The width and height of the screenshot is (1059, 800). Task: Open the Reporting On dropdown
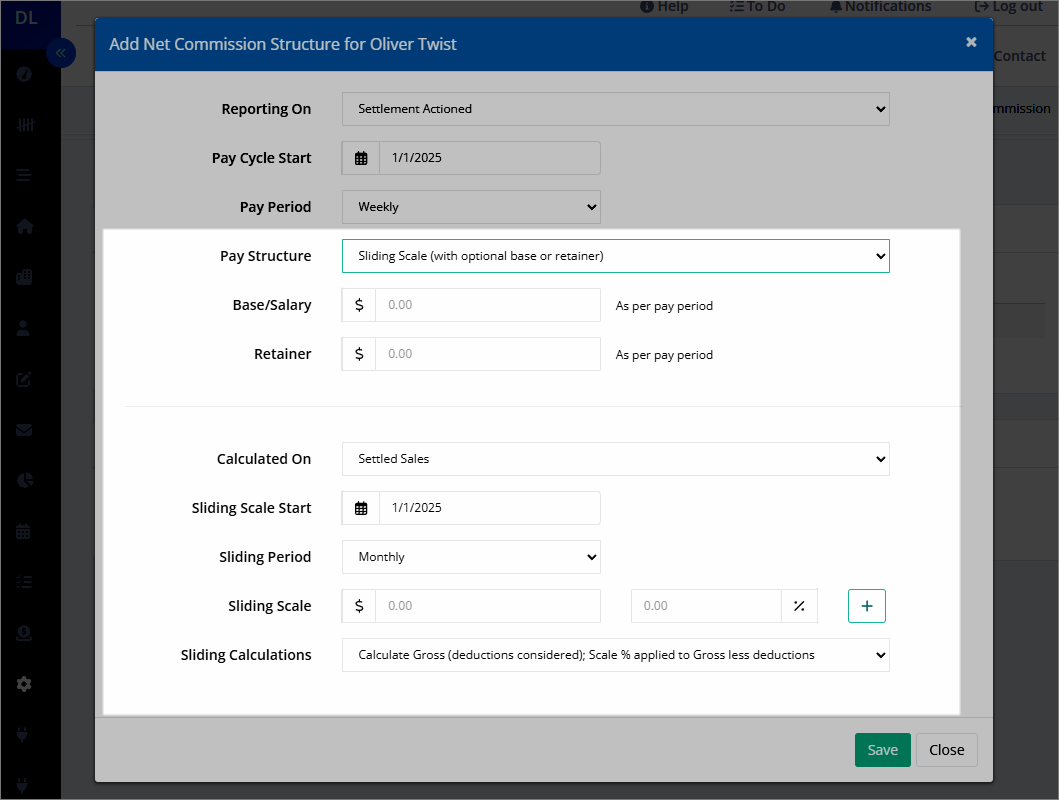[615, 109]
